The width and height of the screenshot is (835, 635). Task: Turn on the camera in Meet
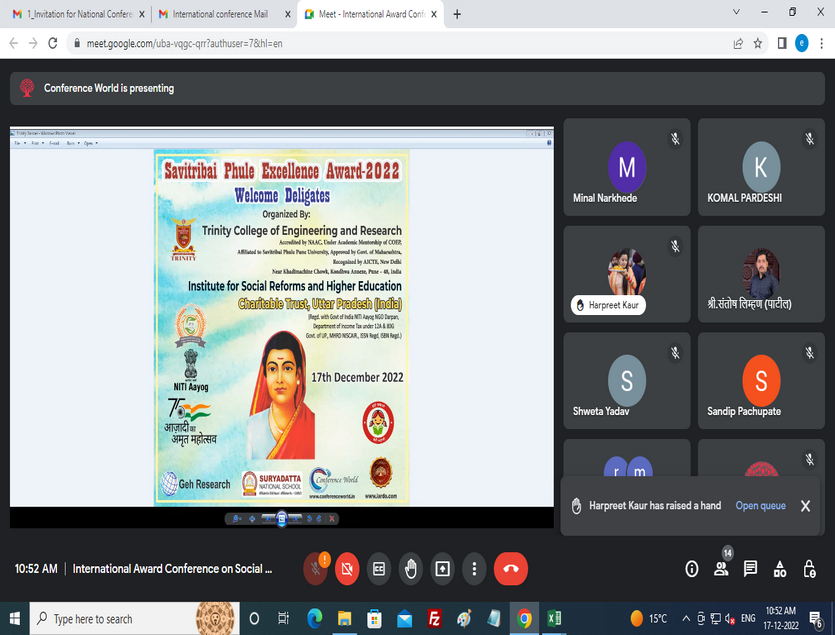pos(347,569)
